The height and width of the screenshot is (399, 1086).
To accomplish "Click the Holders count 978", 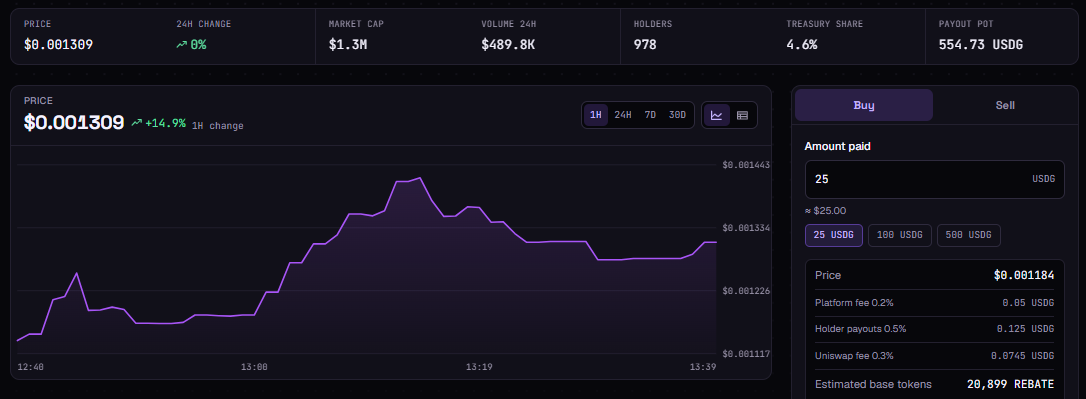I will (645, 45).
